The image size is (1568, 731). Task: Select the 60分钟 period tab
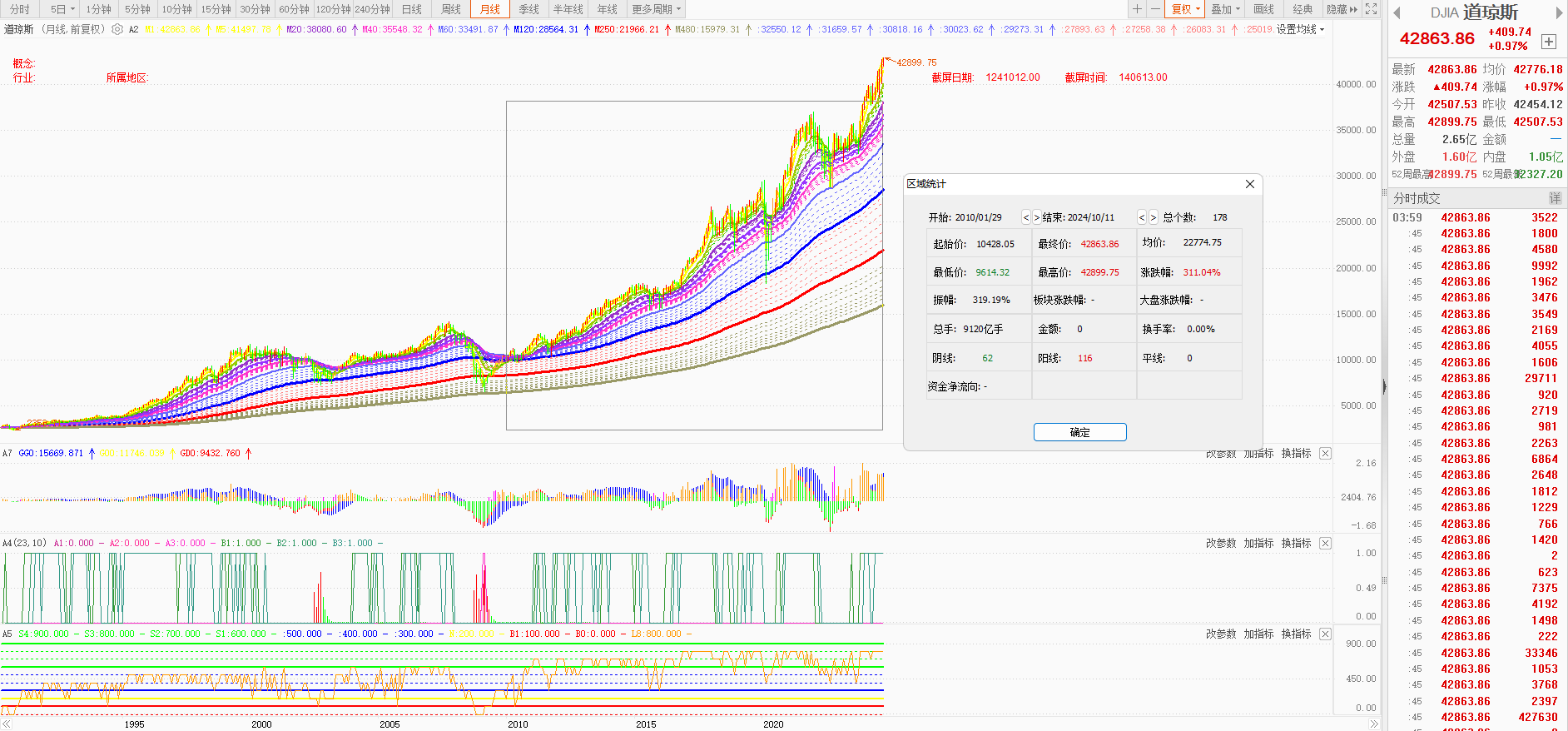(x=295, y=9)
